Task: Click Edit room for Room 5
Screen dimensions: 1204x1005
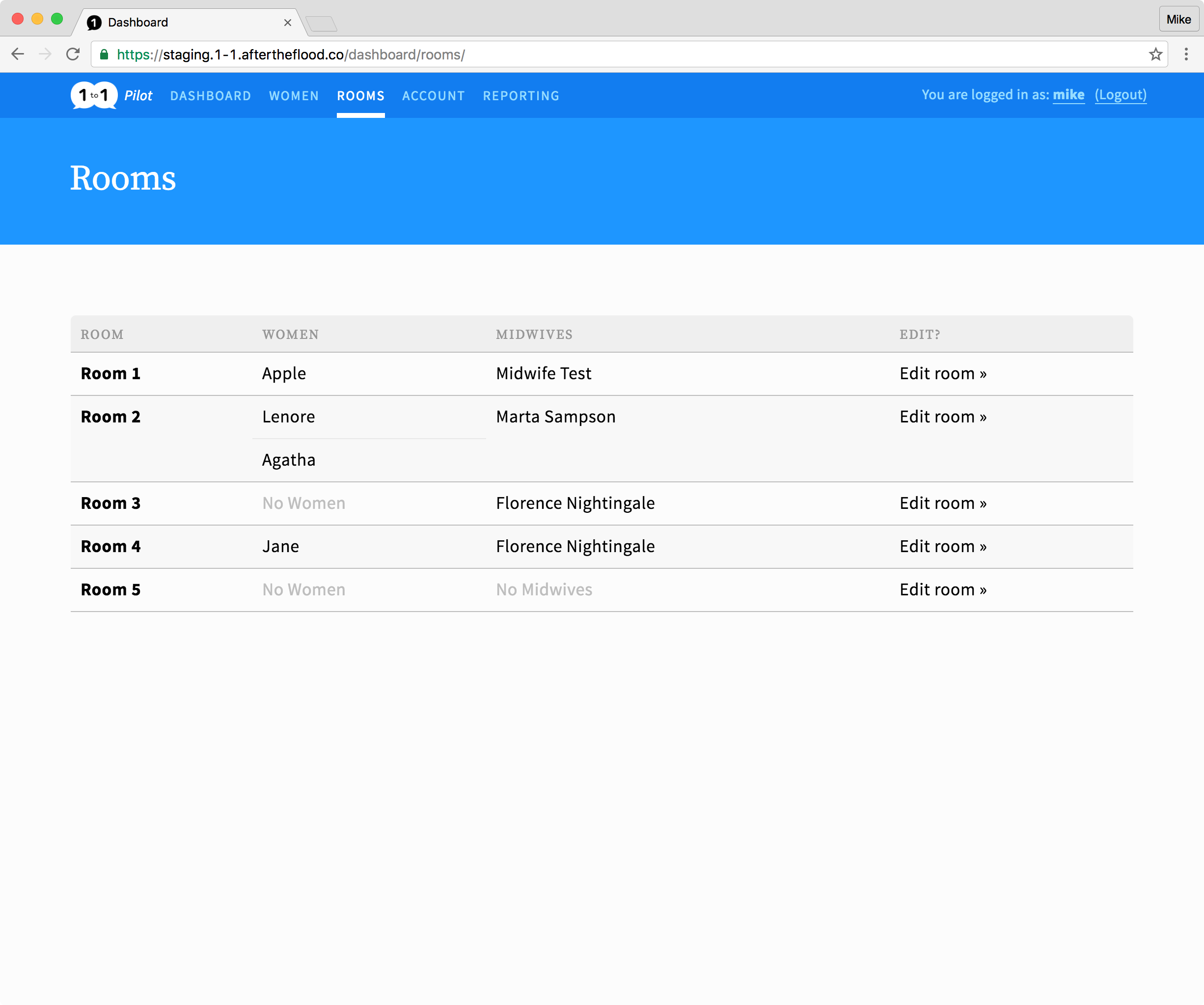Action: click(943, 590)
